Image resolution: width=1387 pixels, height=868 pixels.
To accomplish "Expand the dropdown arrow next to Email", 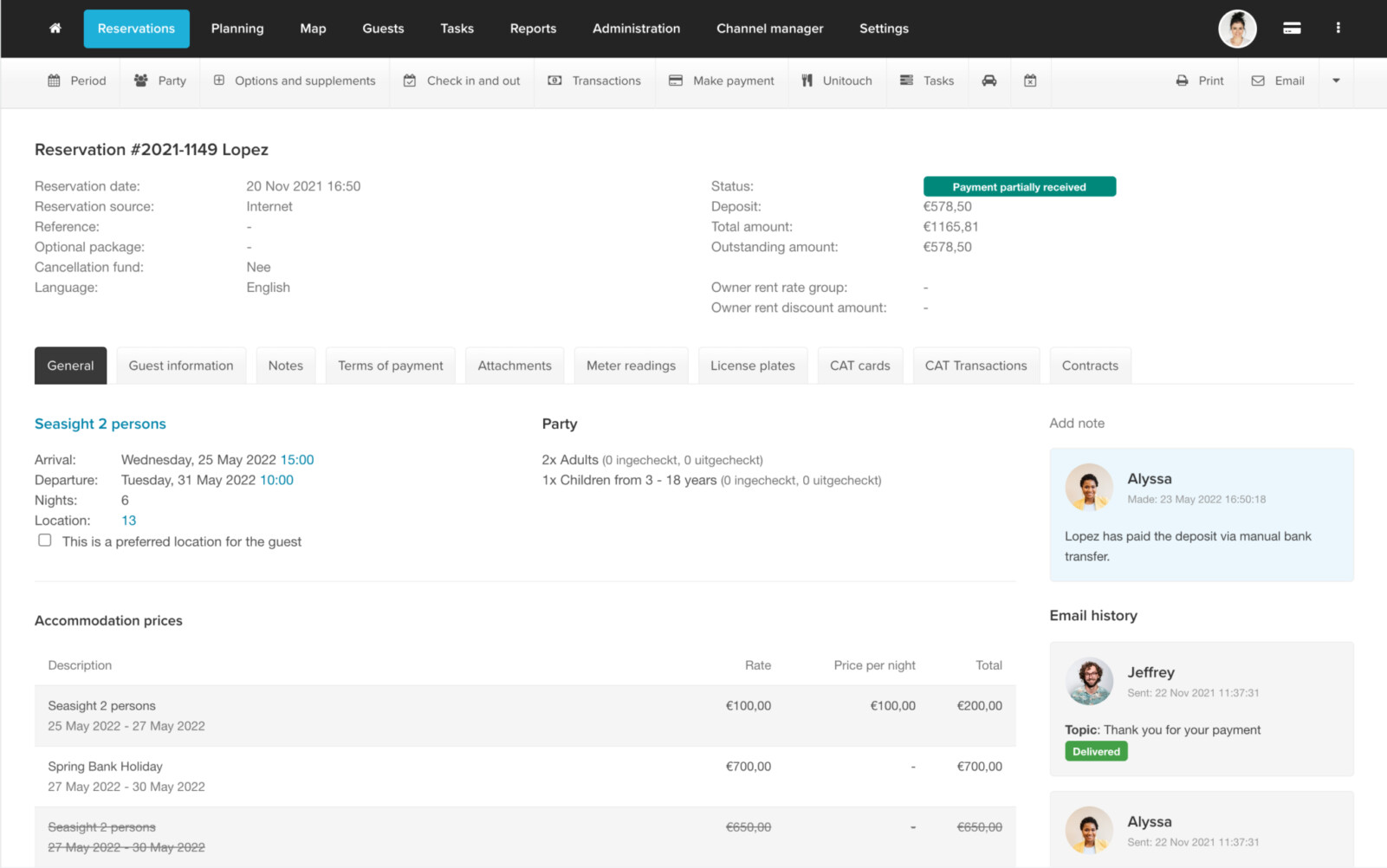I will point(1336,81).
